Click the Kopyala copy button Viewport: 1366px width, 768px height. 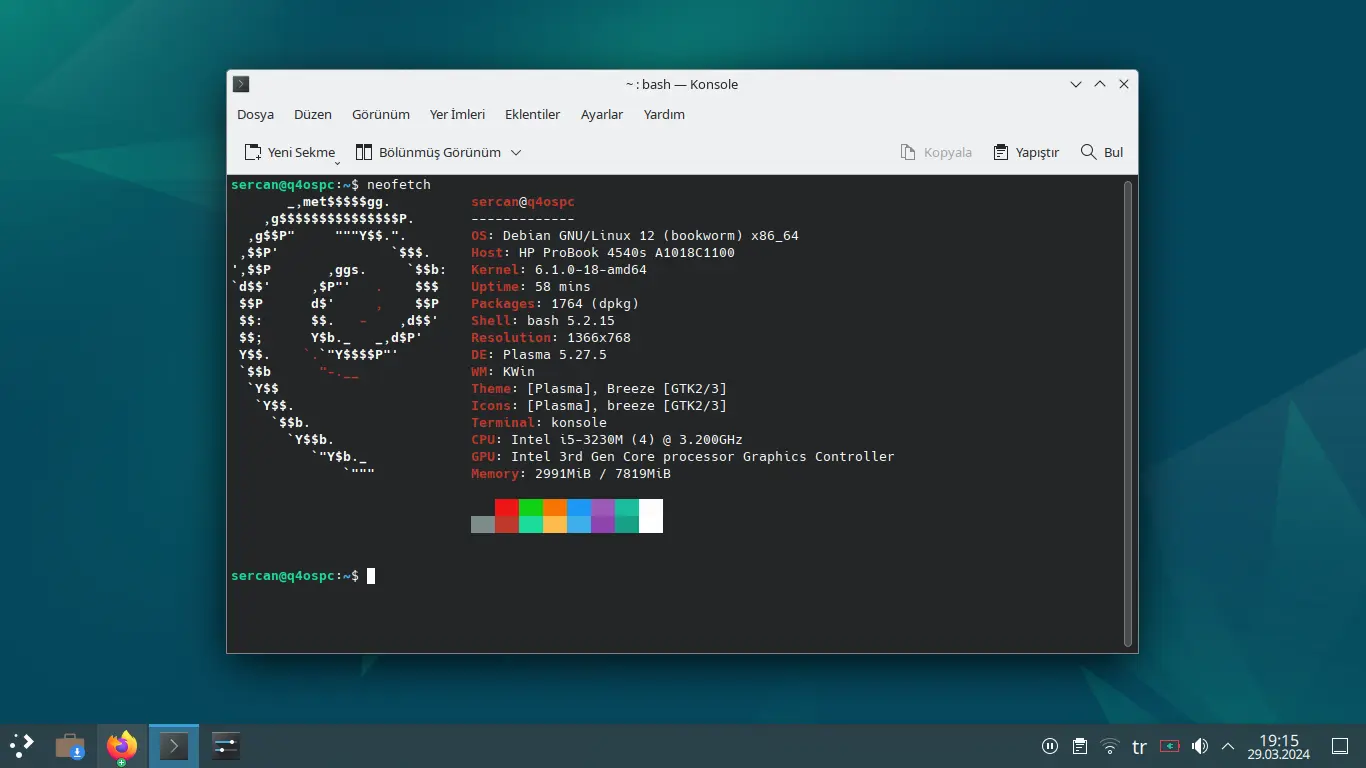pyautogui.click(x=936, y=152)
